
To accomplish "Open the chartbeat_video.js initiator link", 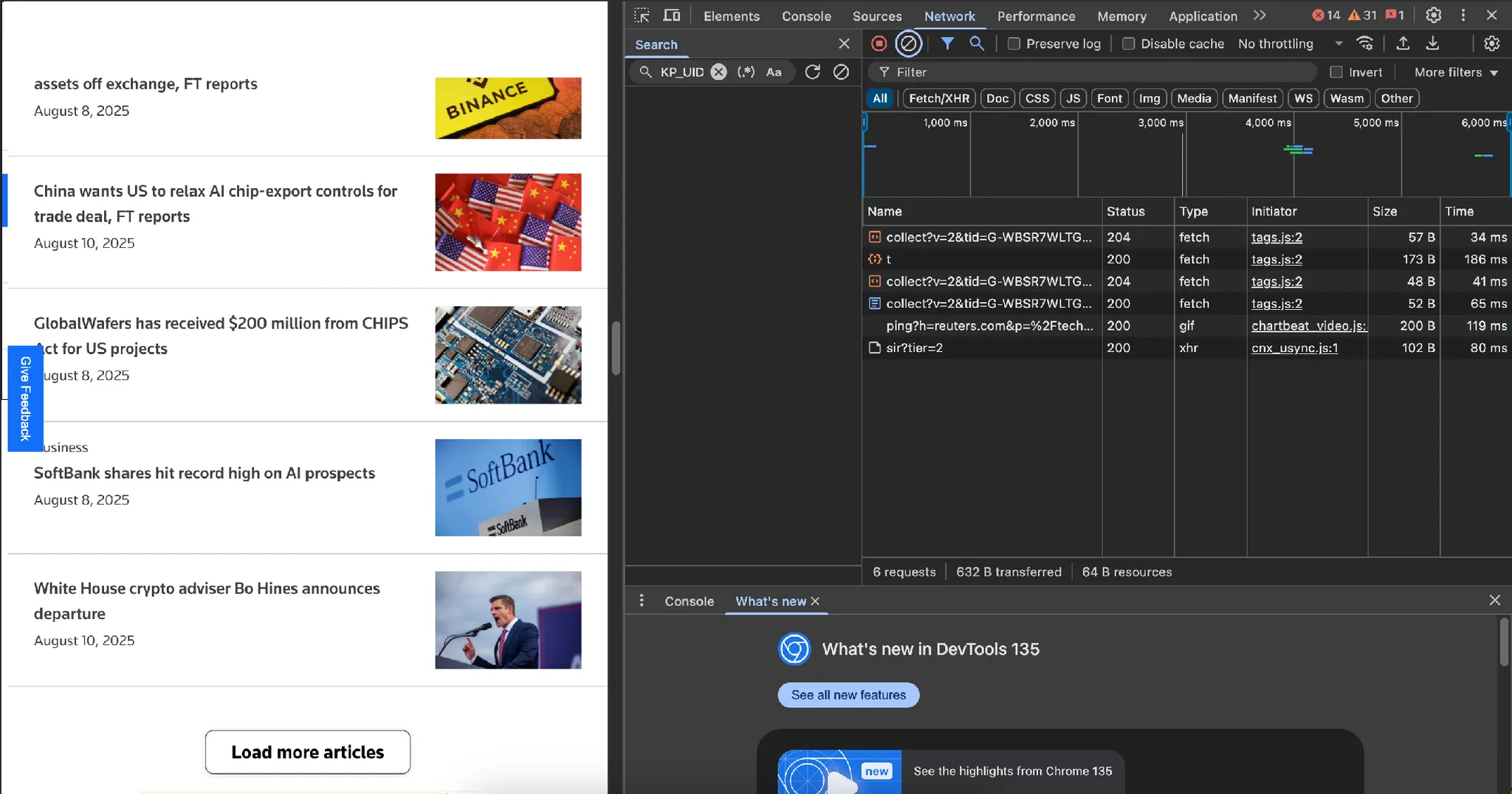I will [x=1308, y=325].
